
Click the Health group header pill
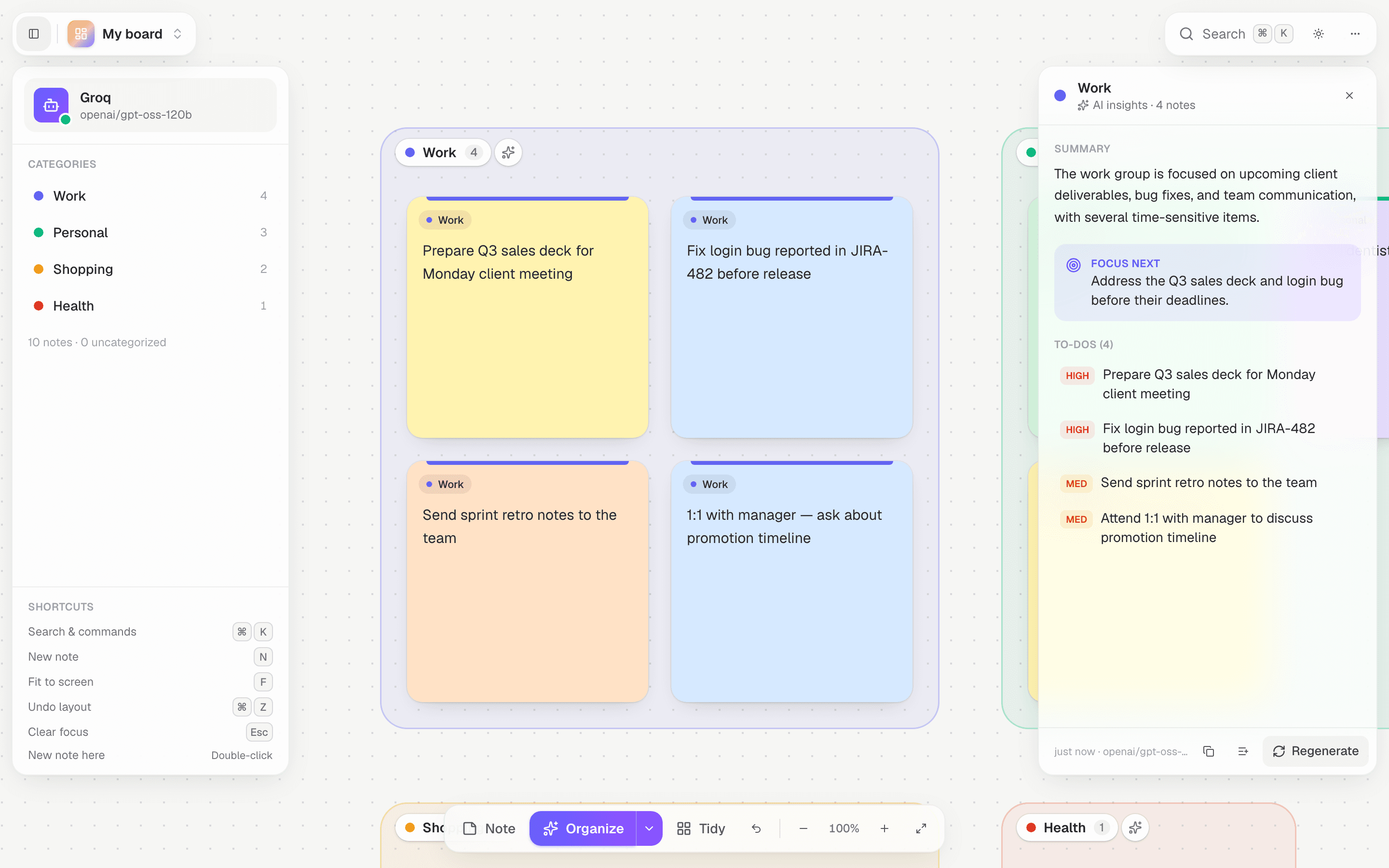1067,828
